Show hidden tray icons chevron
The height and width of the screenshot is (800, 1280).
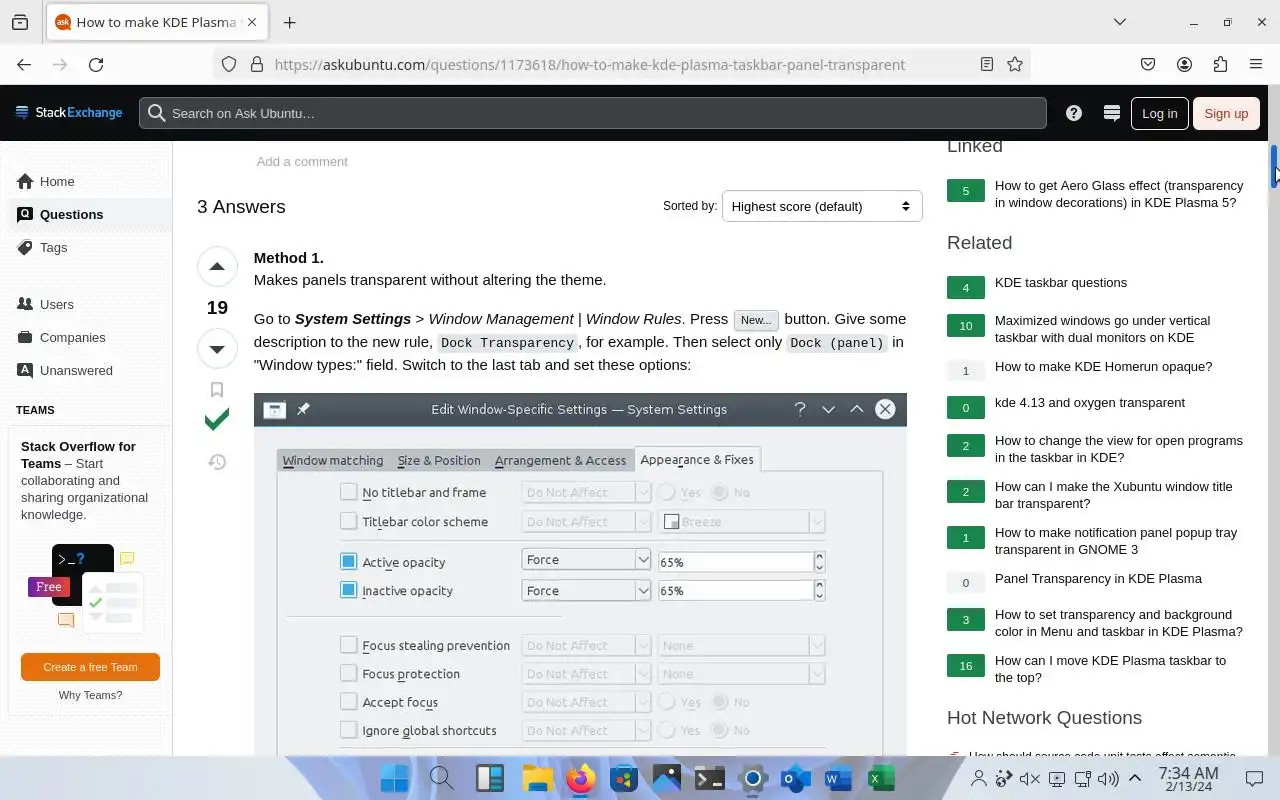(x=1135, y=778)
